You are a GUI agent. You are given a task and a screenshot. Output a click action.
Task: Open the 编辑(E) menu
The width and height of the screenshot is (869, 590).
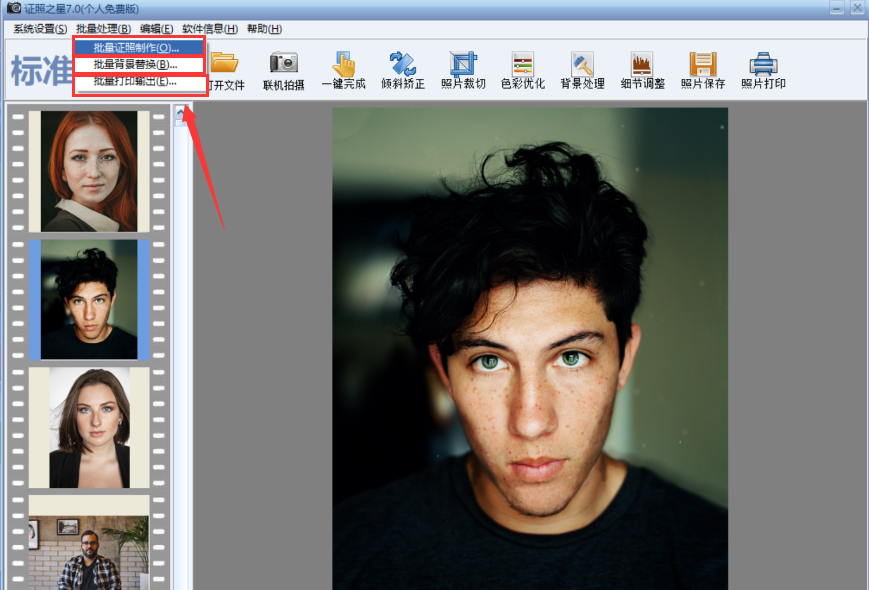157,29
